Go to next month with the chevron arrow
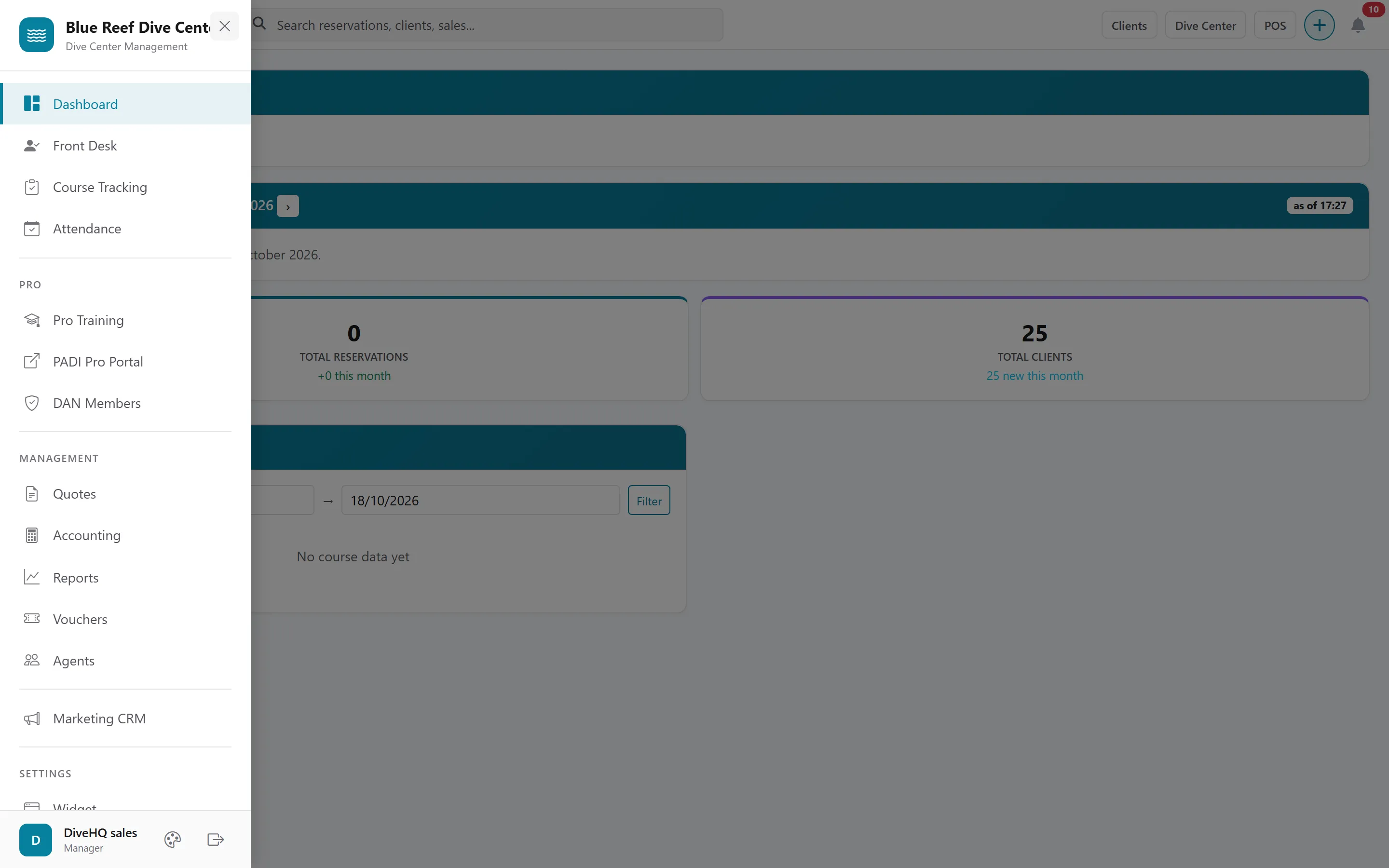This screenshot has height=868, width=1389. (x=288, y=206)
